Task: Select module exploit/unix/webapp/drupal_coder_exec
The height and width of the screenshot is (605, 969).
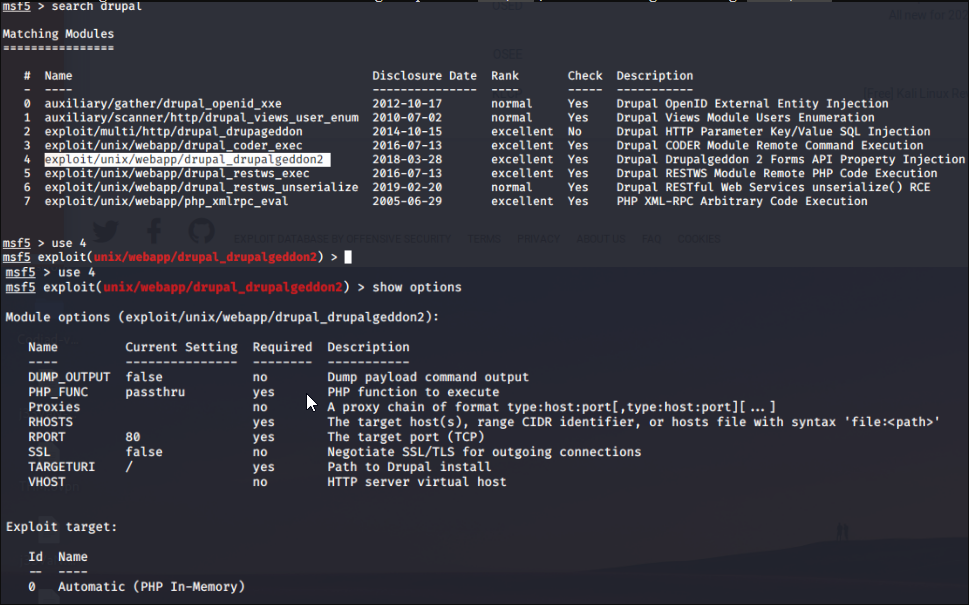Action: tap(174, 146)
